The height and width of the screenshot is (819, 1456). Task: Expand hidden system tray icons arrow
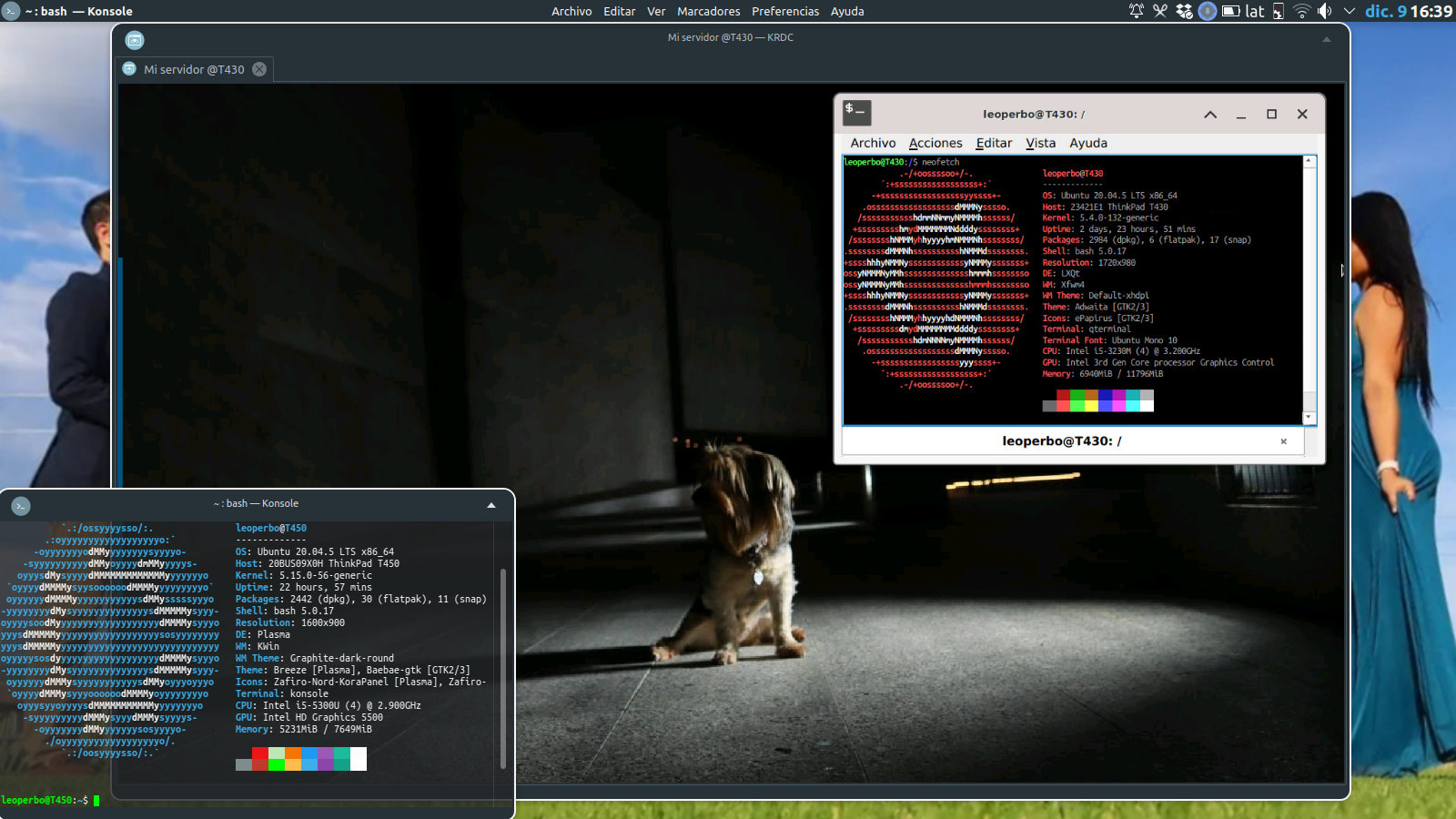[x=1349, y=11]
